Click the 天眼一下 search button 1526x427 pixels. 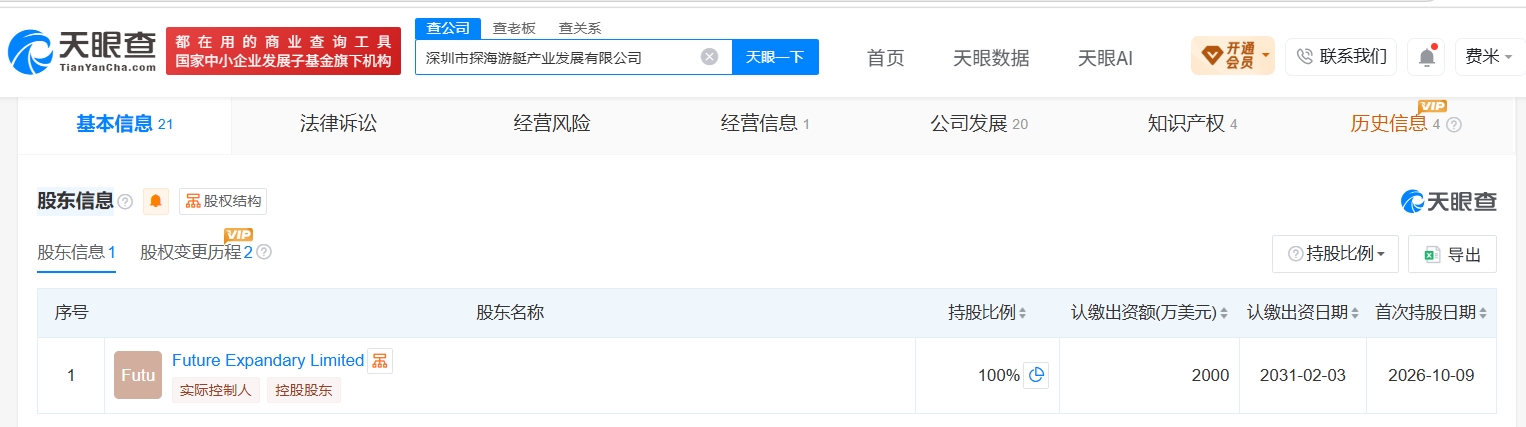(x=775, y=57)
